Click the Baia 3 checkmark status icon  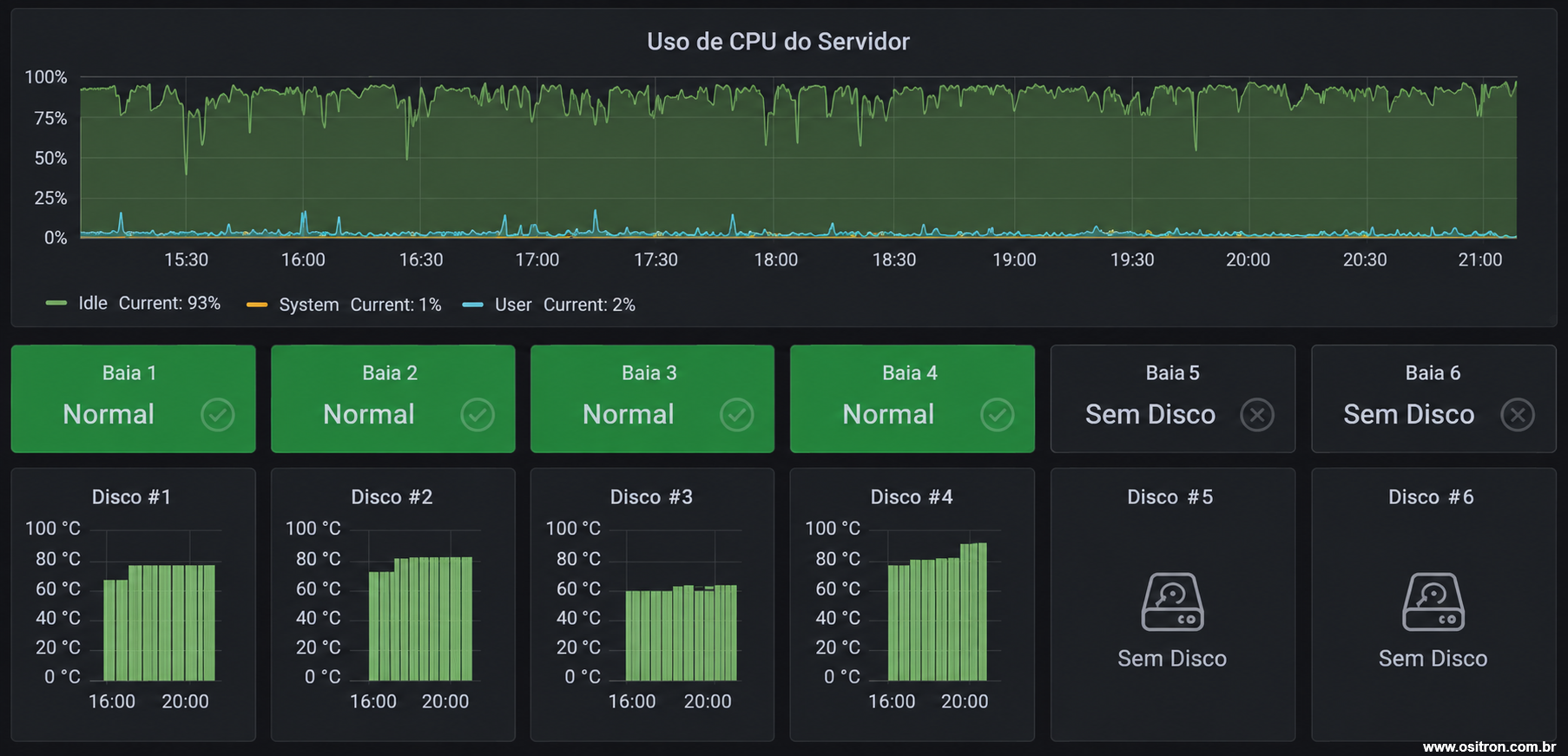737,415
